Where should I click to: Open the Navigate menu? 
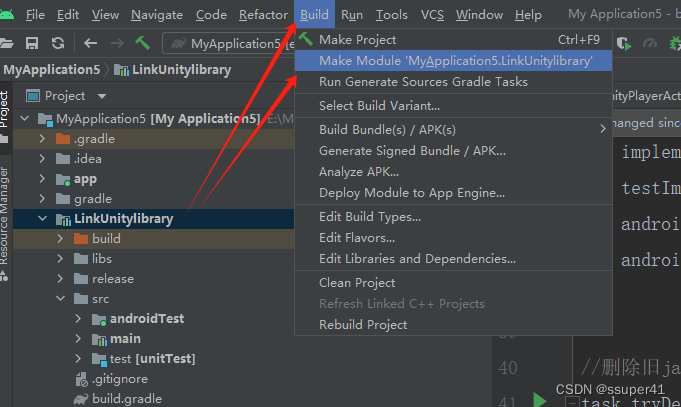pos(157,15)
